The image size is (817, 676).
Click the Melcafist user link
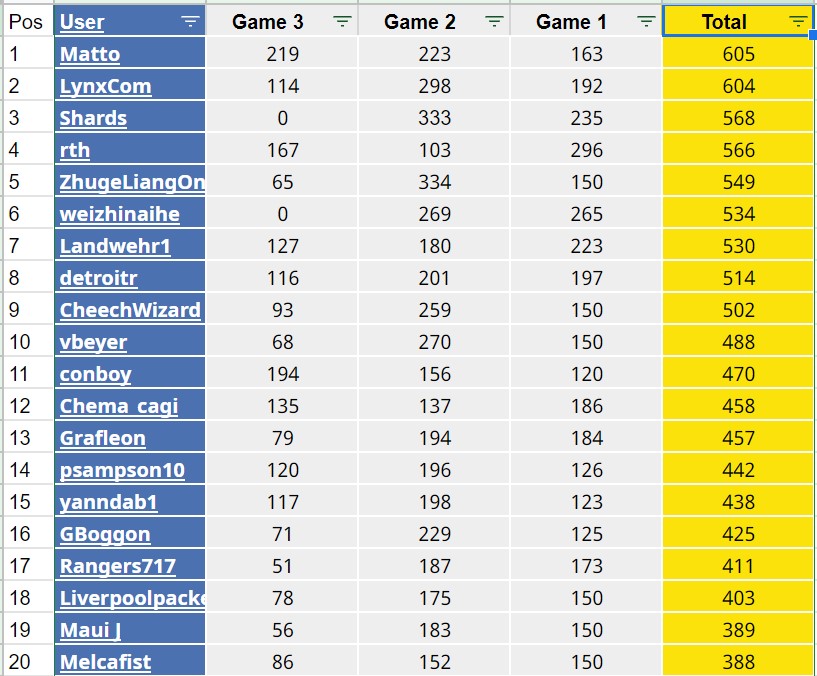pos(105,662)
